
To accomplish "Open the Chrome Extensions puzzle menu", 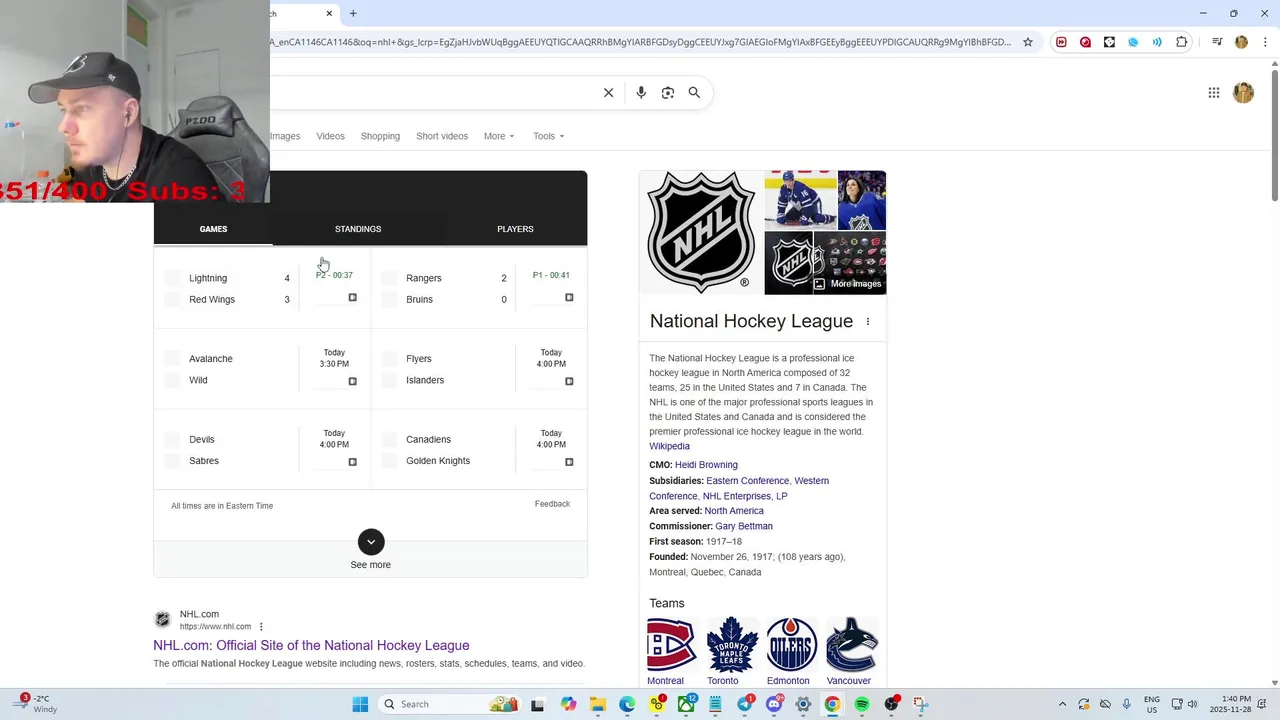I will tap(1182, 42).
